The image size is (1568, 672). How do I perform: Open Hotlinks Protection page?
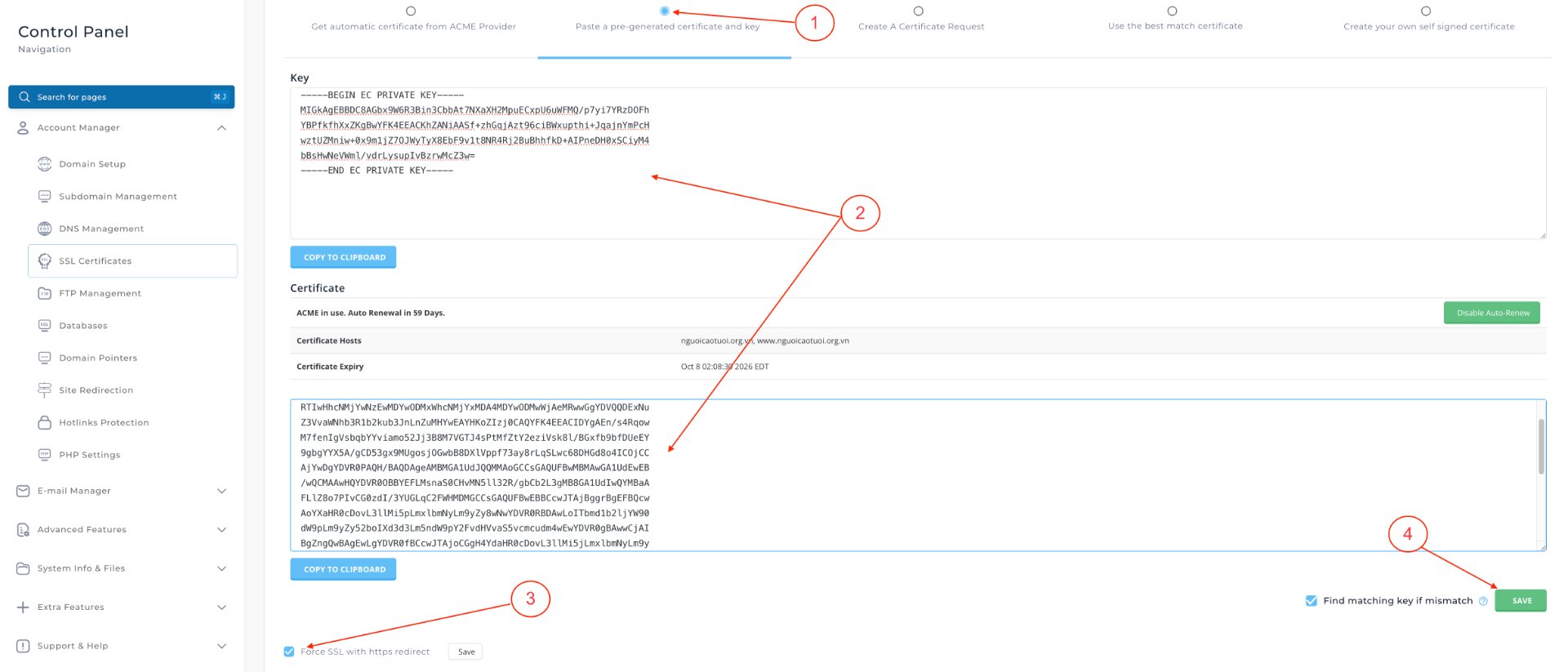coord(104,423)
